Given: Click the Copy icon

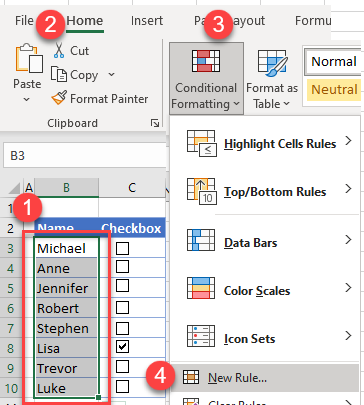Looking at the screenshot, I should pyautogui.click(x=59, y=74).
